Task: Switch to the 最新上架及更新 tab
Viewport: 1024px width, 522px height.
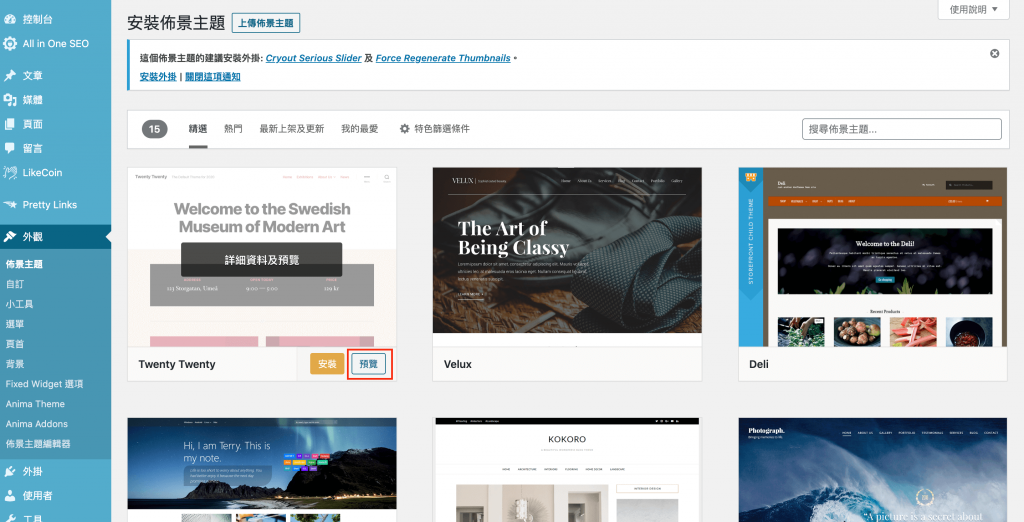Action: pyautogui.click(x=292, y=129)
